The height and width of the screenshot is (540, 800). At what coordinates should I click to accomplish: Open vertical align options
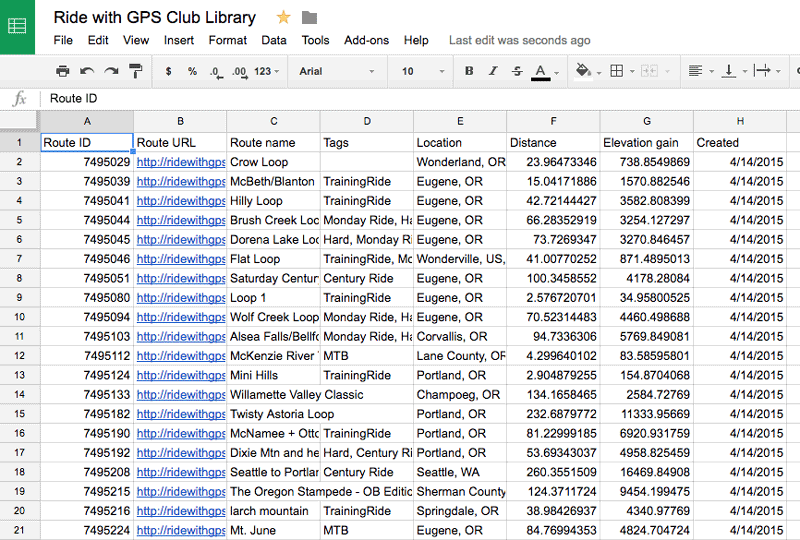click(x=729, y=71)
